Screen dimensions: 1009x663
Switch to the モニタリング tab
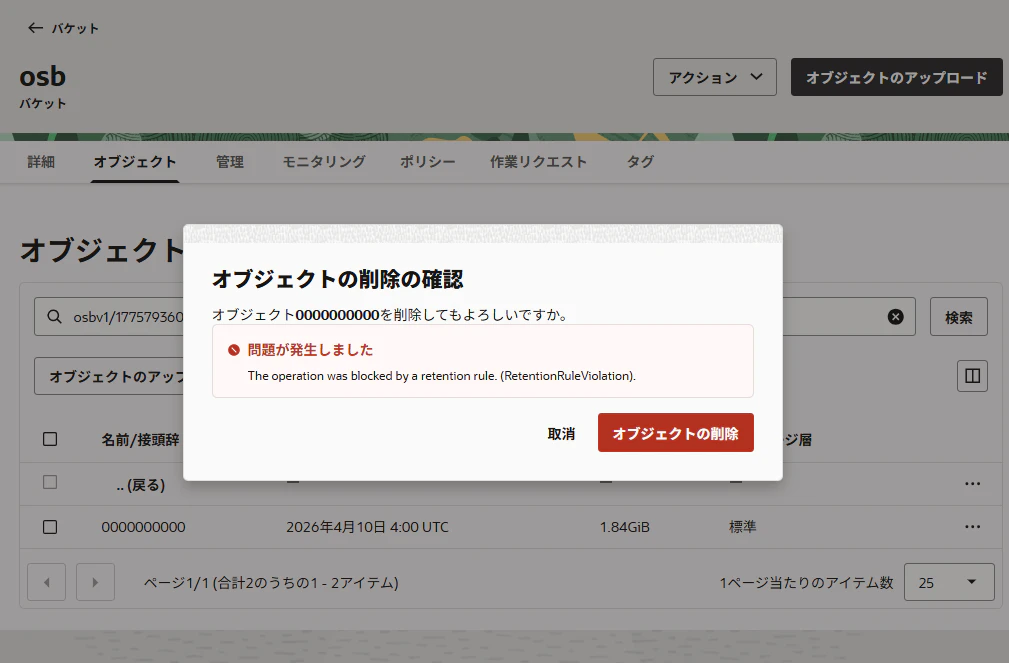coord(324,162)
